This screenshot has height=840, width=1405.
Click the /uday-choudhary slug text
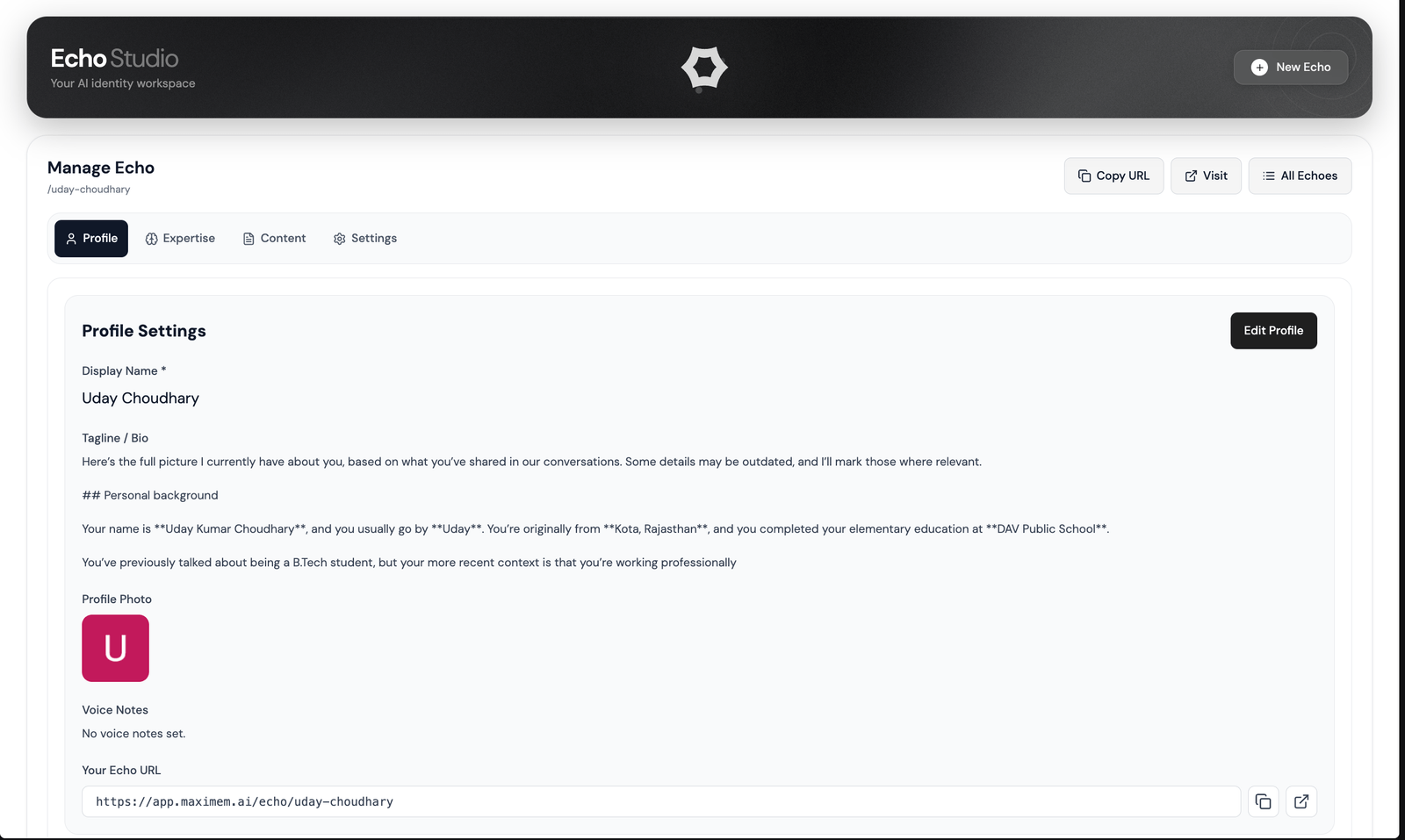pos(89,190)
